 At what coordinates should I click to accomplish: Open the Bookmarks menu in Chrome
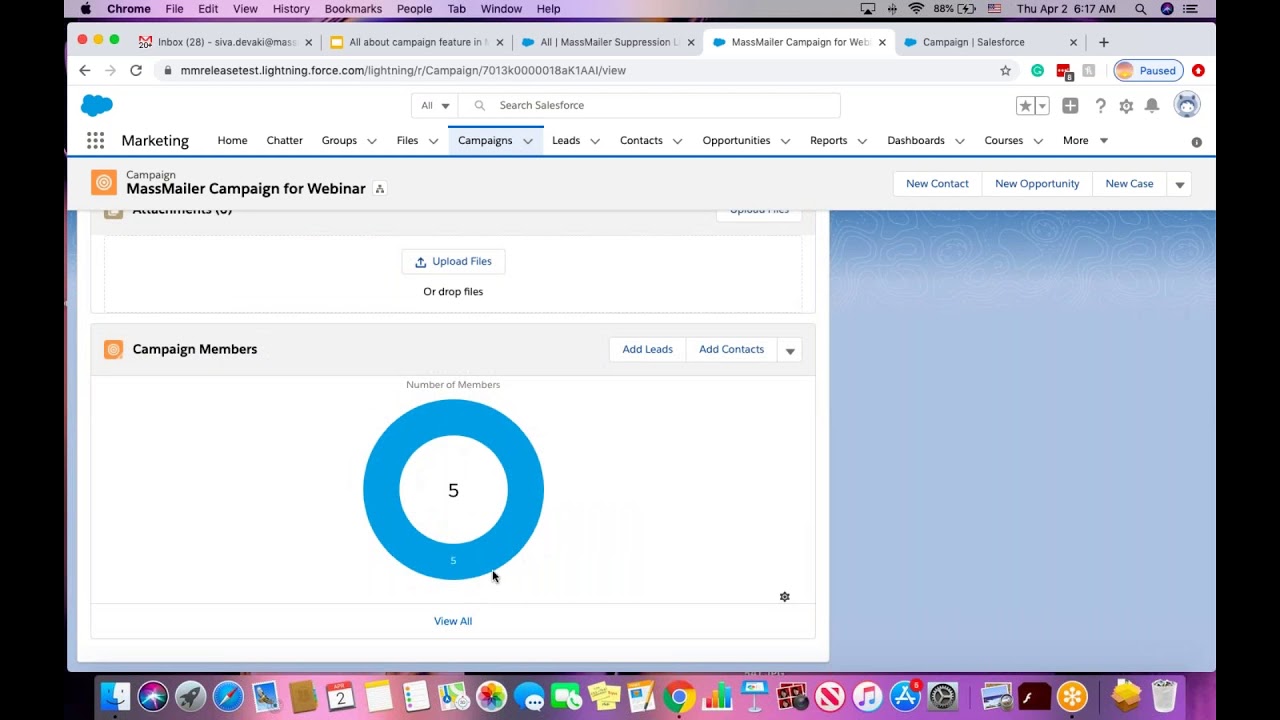pos(353,9)
